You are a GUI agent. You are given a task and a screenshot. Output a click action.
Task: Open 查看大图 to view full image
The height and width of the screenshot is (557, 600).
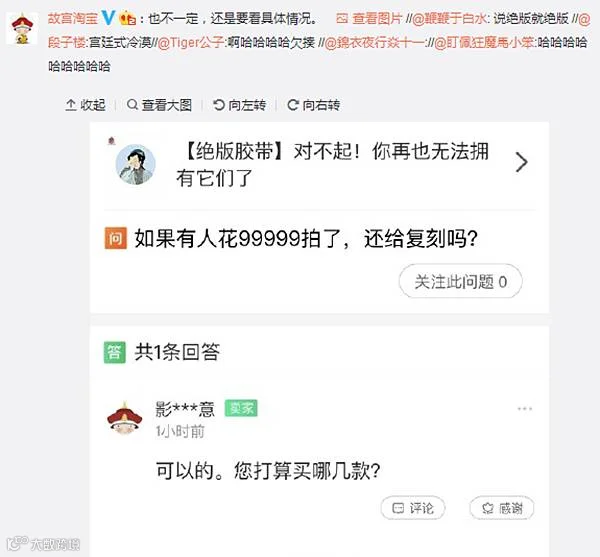click(159, 105)
